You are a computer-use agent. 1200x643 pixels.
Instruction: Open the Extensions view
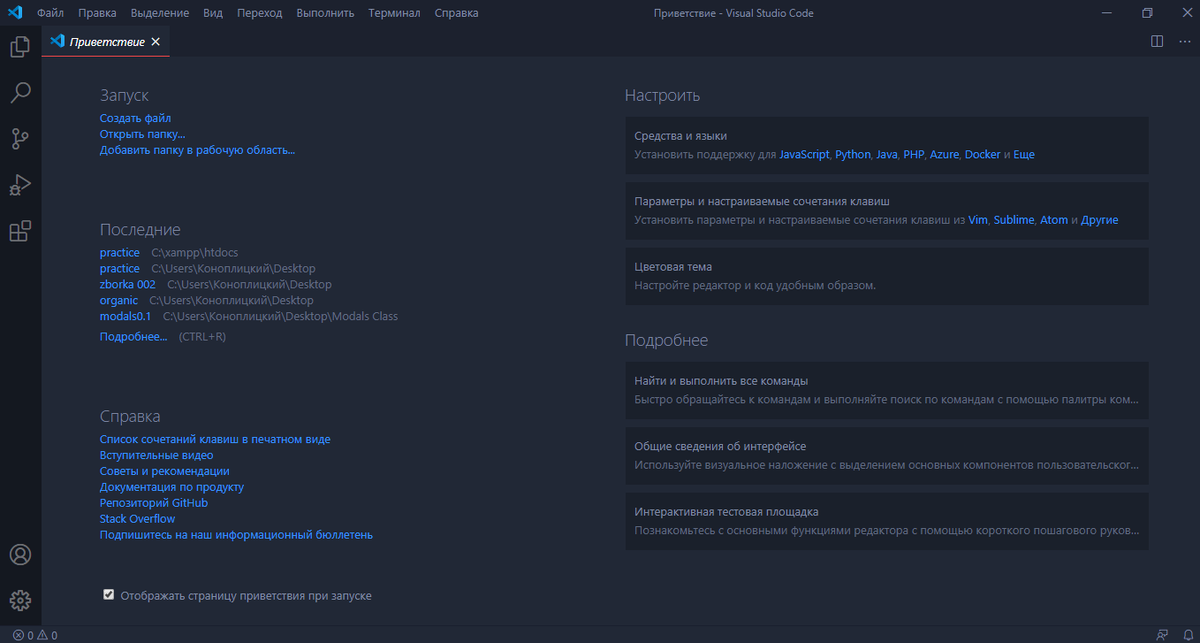(x=20, y=231)
